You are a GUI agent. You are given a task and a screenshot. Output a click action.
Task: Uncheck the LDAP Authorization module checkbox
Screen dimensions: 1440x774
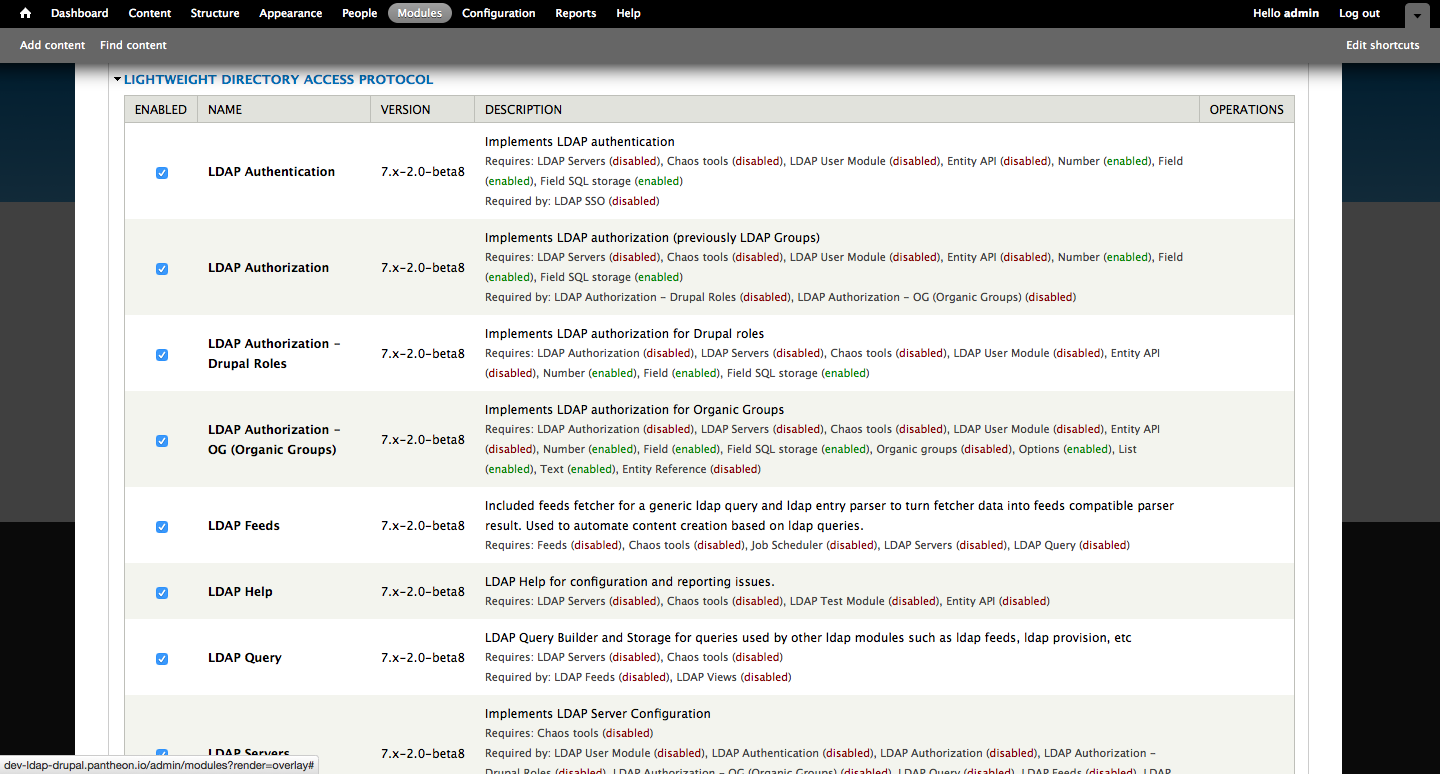tap(162, 269)
